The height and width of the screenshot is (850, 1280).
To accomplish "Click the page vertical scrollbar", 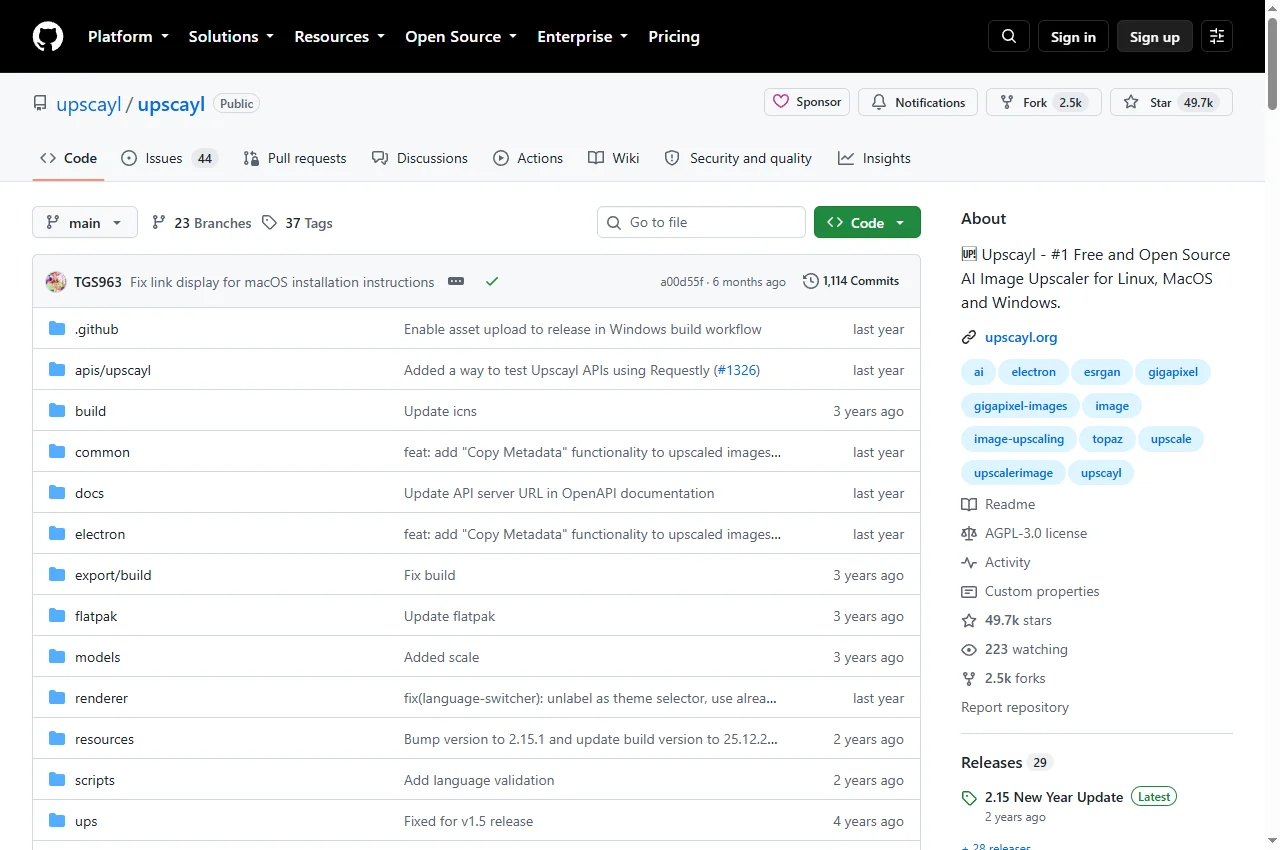I will [1272, 425].
